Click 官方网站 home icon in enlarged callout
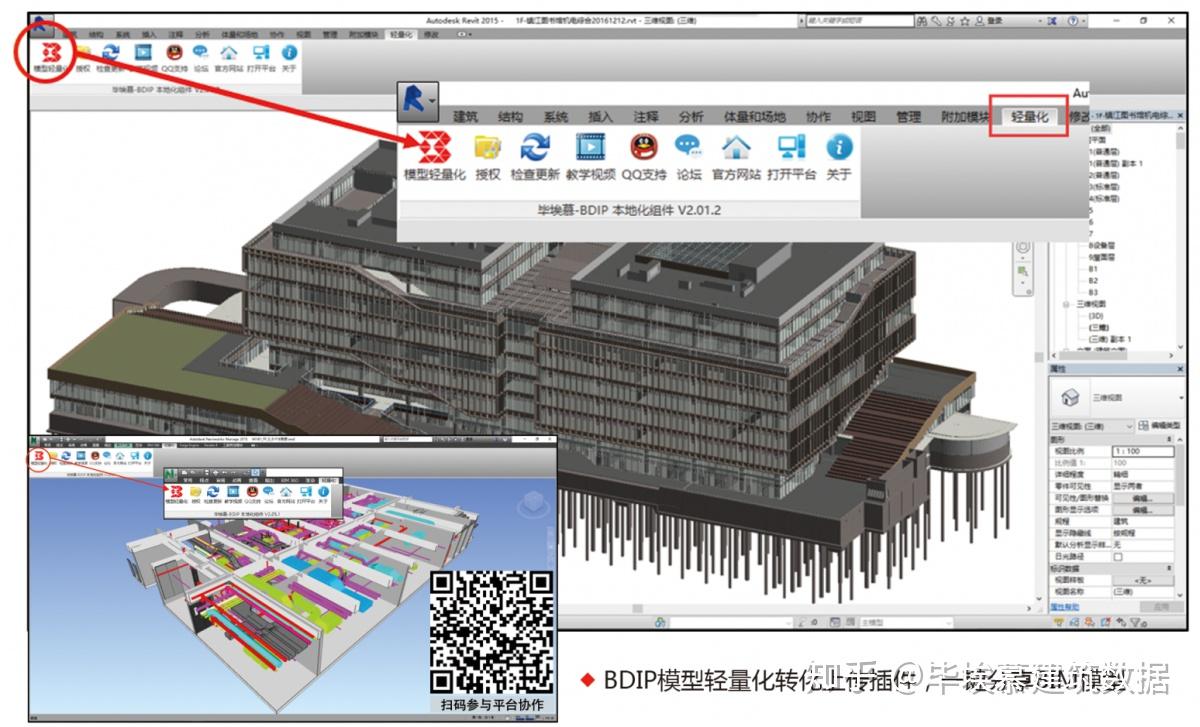Image resolution: width=1200 pixels, height=727 pixels. click(x=737, y=147)
